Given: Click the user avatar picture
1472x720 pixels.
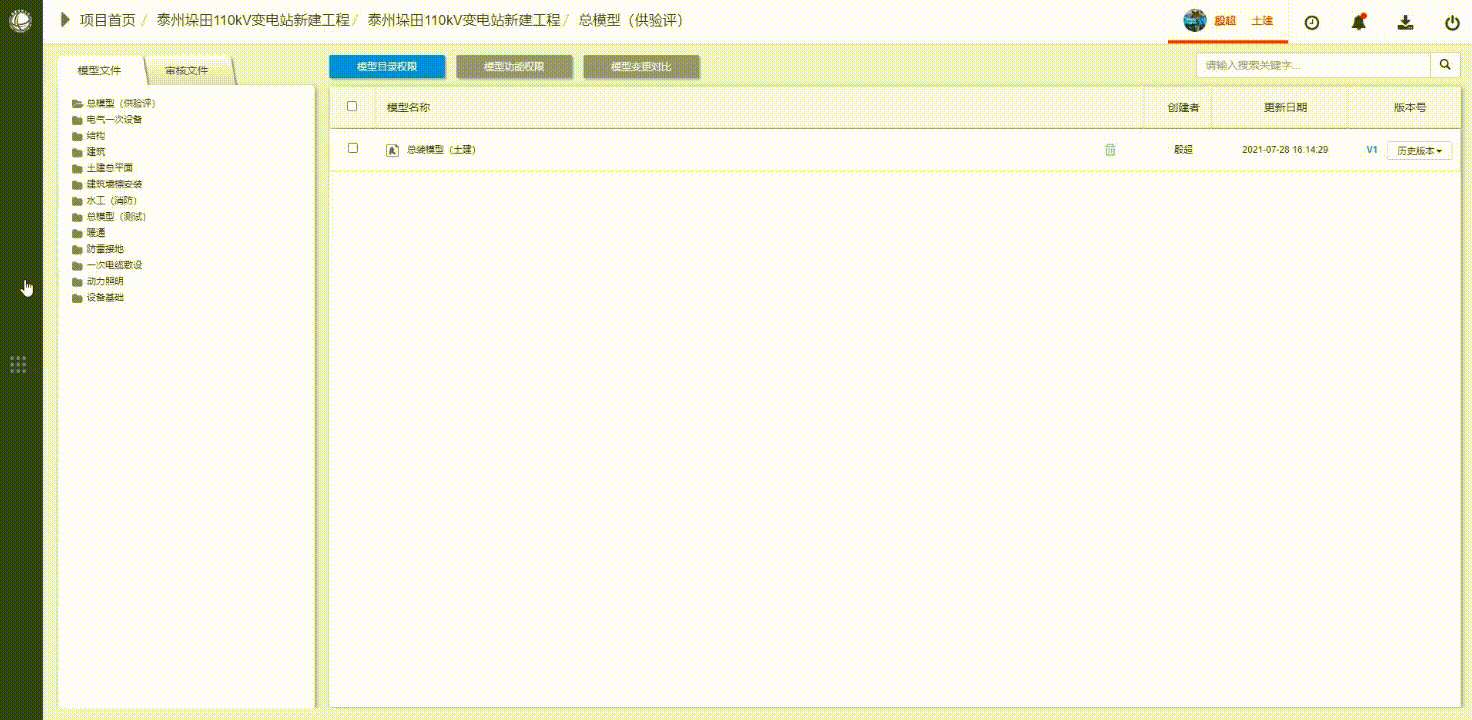Looking at the screenshot, I should 1195,21.
